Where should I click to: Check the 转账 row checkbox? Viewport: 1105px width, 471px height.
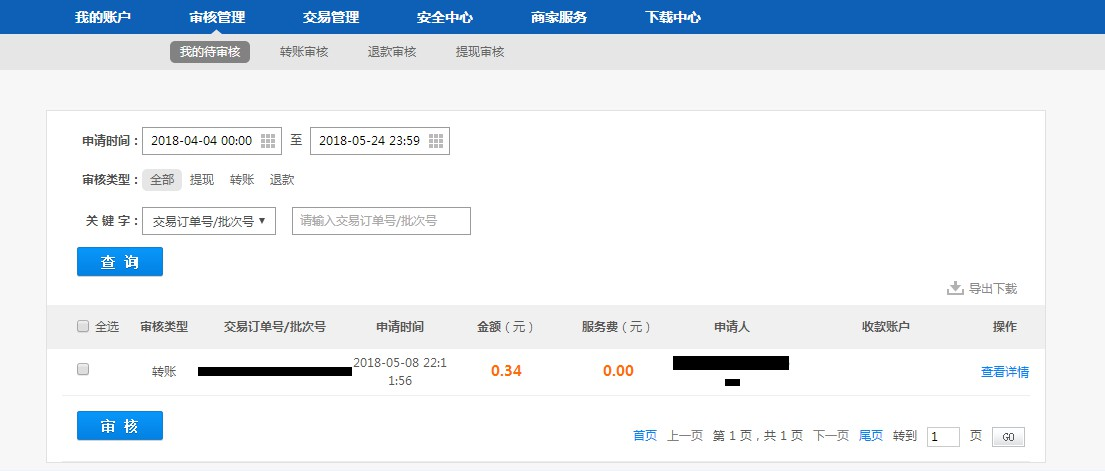click(x=83, y=369)
